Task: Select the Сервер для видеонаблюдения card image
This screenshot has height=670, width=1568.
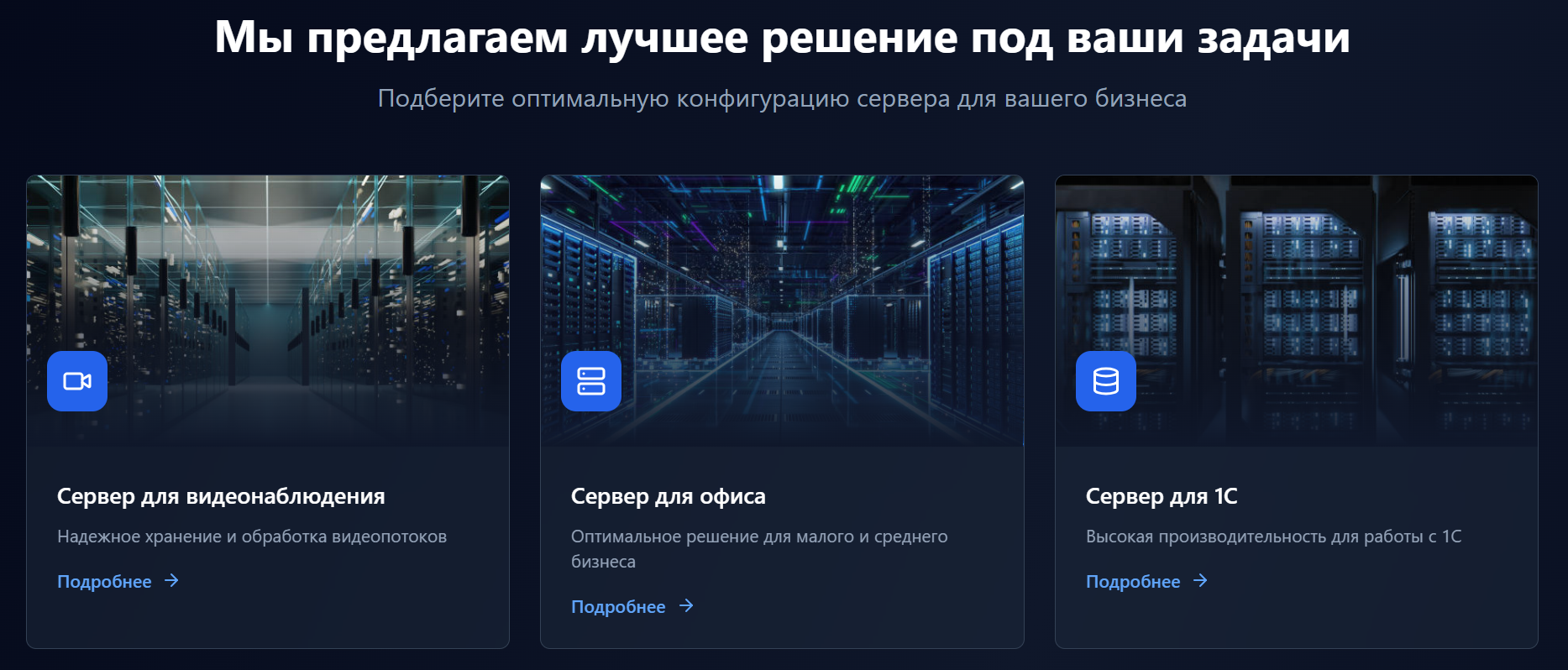Action: (268, 311)
